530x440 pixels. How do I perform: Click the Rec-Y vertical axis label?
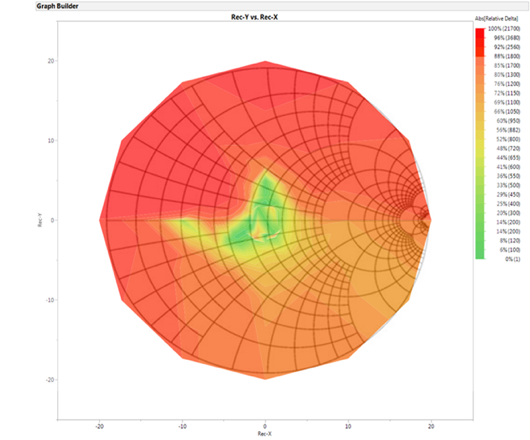[40, 220]
